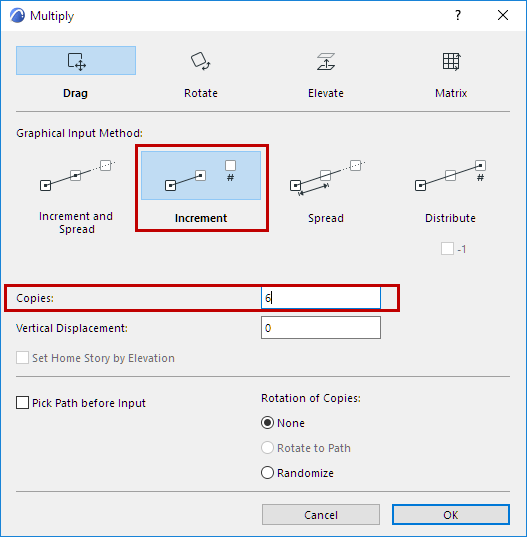Screen dimensions: 527x537
Task: Enable Pick Path before Input checkbox
Action: click(x=22, y=403)
